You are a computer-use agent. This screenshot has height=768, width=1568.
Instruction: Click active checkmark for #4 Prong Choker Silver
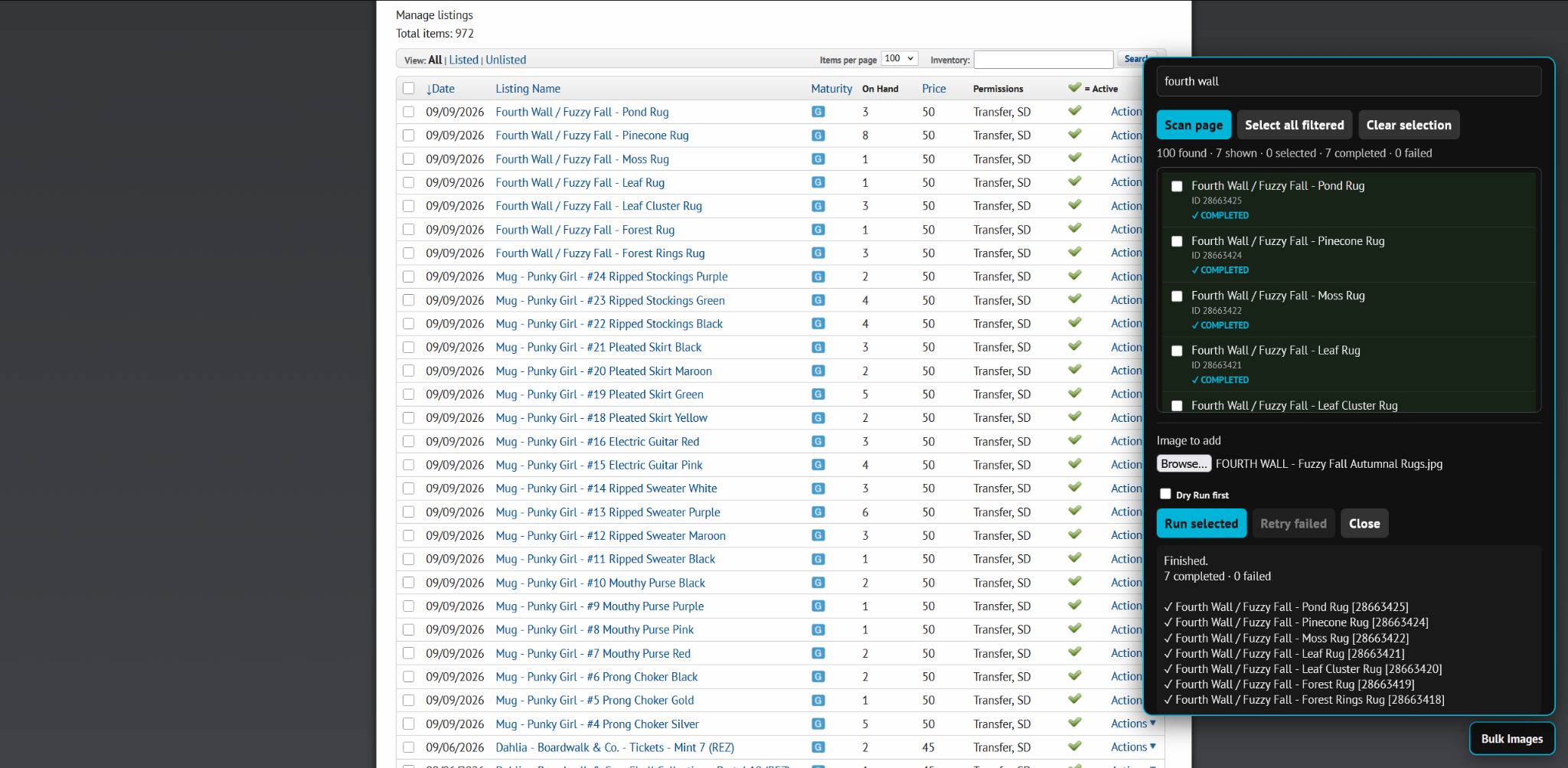coord(1075,723)
